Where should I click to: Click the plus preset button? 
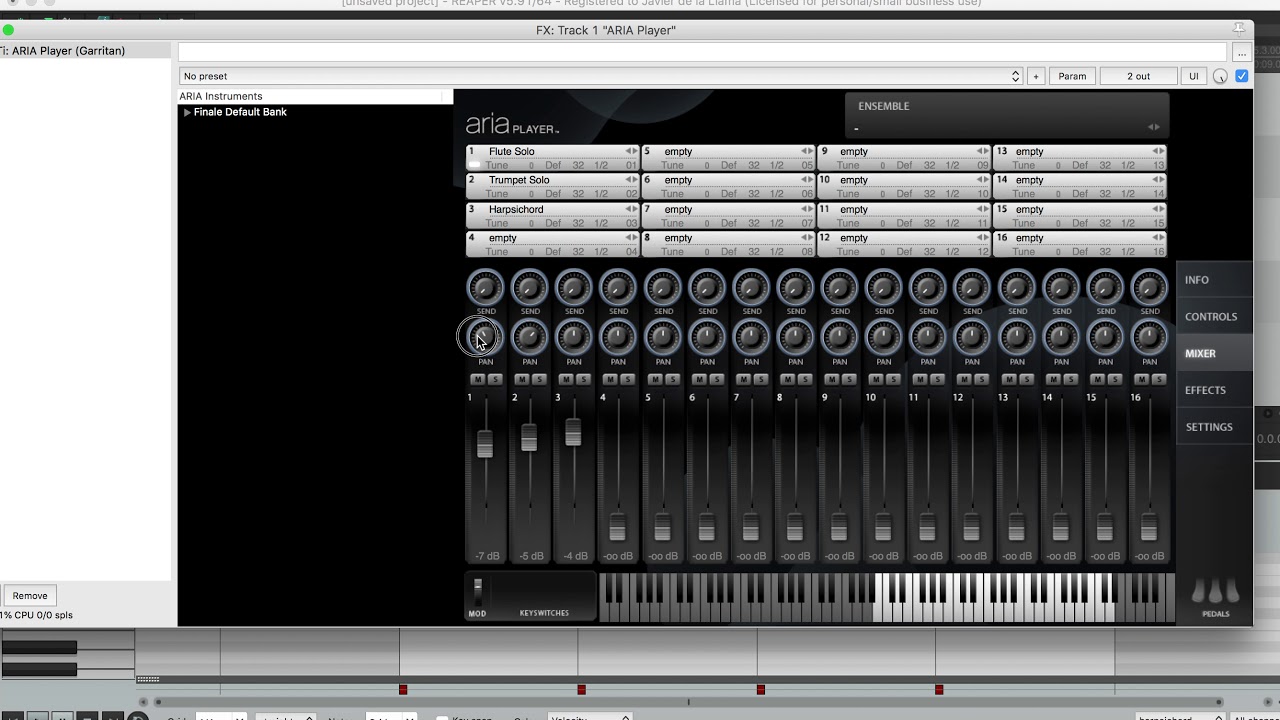tap(1036, 76)
